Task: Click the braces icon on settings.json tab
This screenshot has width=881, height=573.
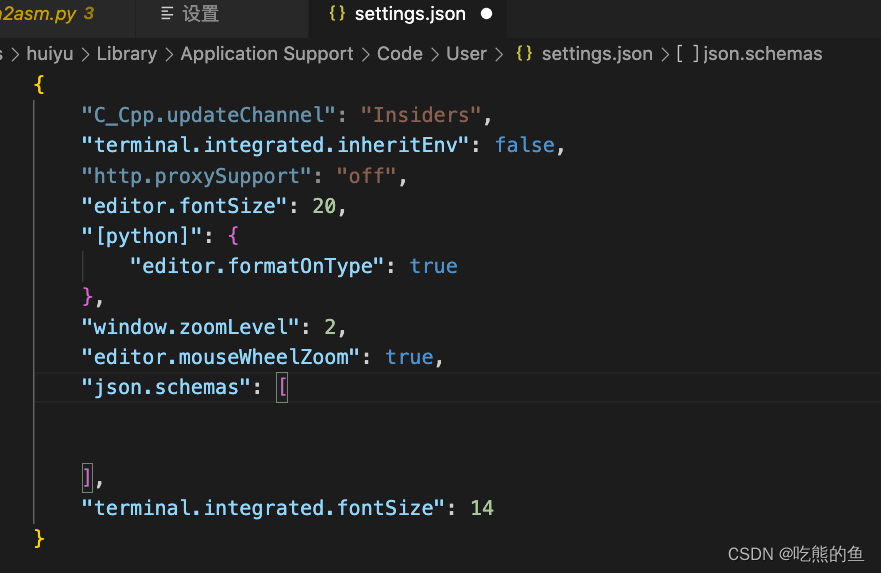Action: (337, 13)
